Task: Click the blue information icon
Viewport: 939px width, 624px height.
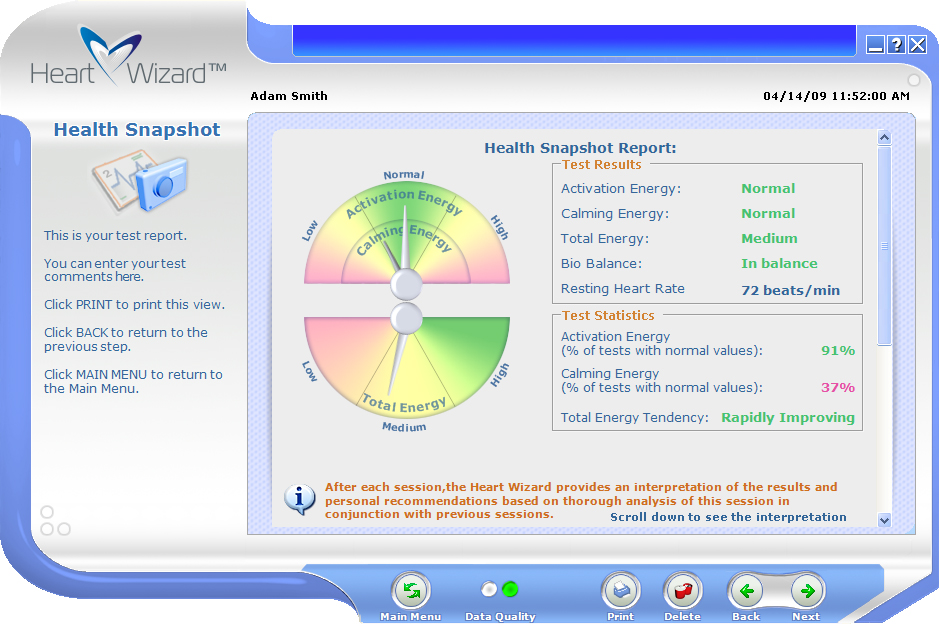Action: (300, 498)
